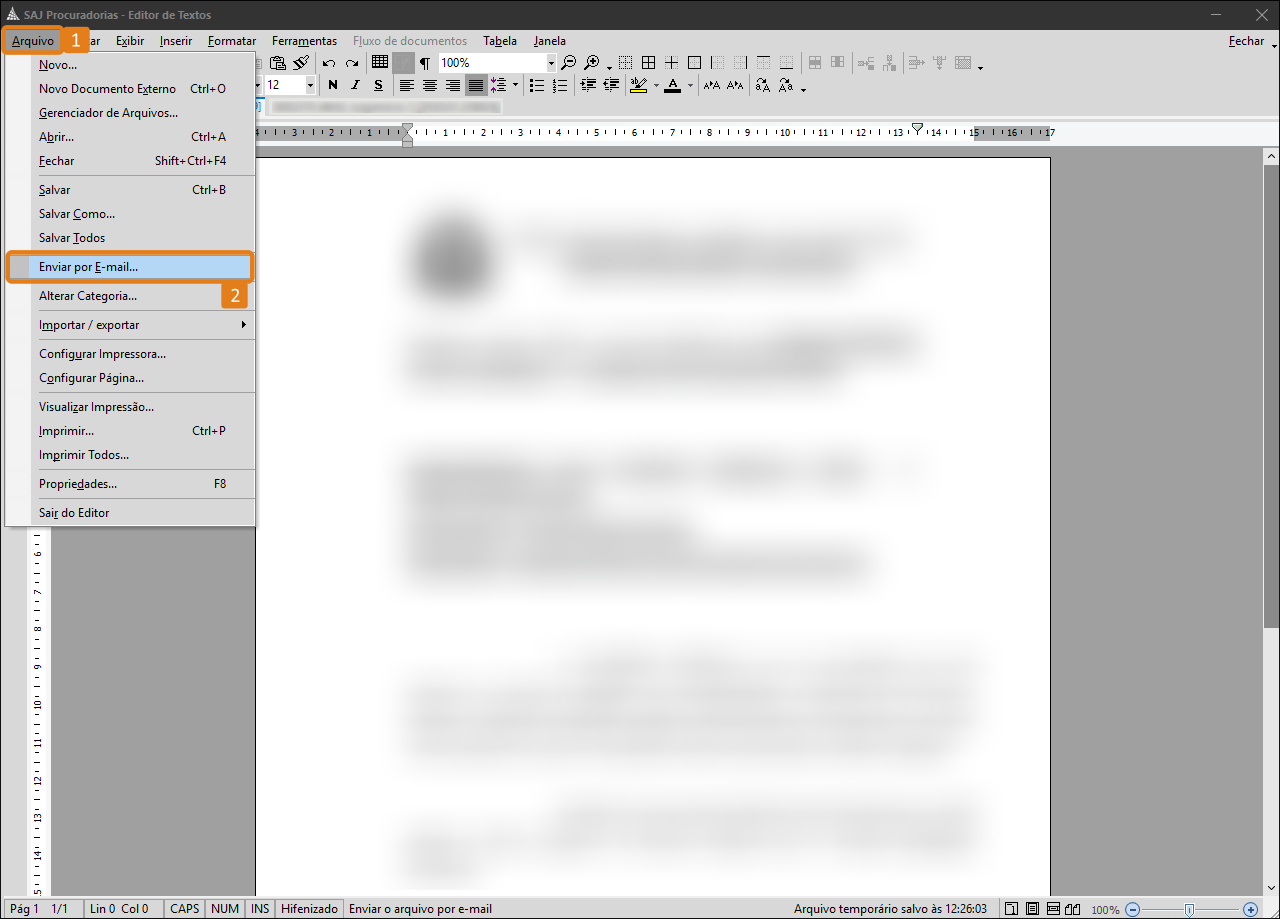Click the format painter brush icon
1280x919 pixels.
click(x=301, y=62)
